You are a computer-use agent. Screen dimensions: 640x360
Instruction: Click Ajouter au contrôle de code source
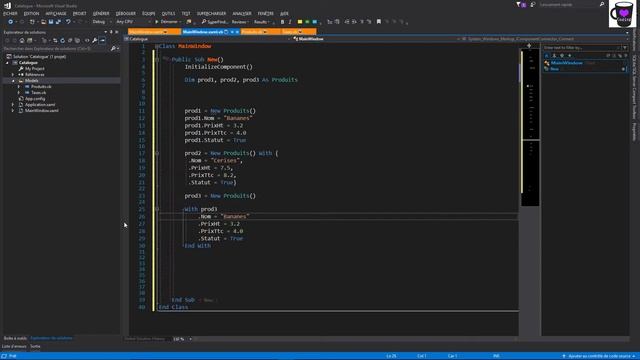(599, 356)
